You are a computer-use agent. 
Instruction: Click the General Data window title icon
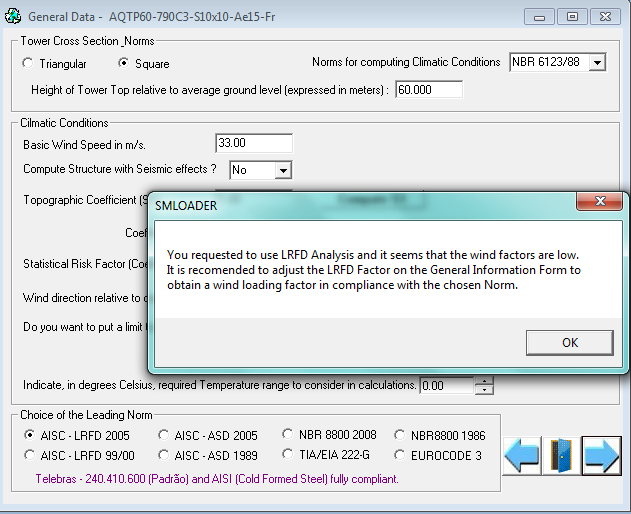pos(12,17)
